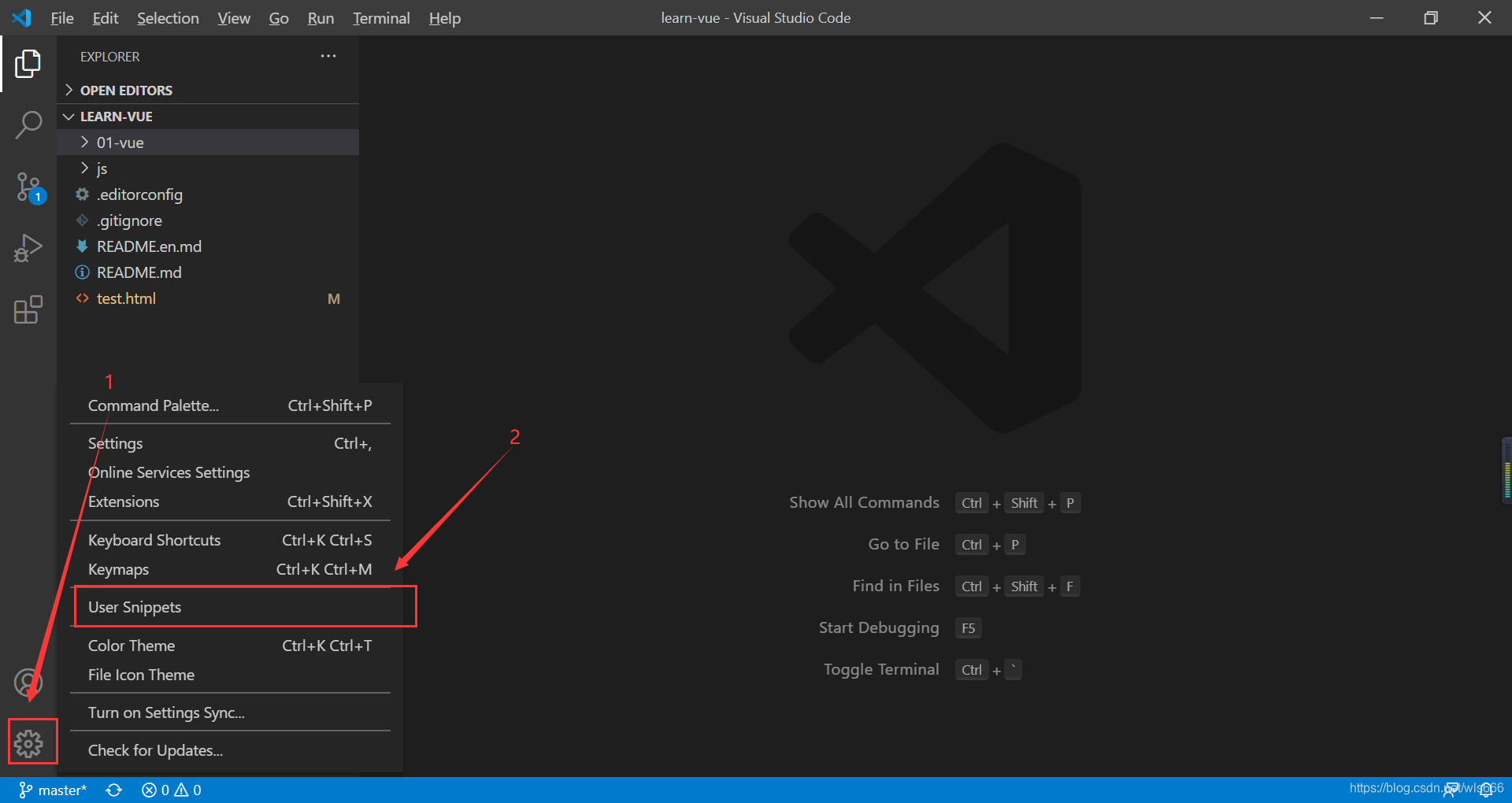
Task: Click the test.html file icon
Action: tap(82, 298)
